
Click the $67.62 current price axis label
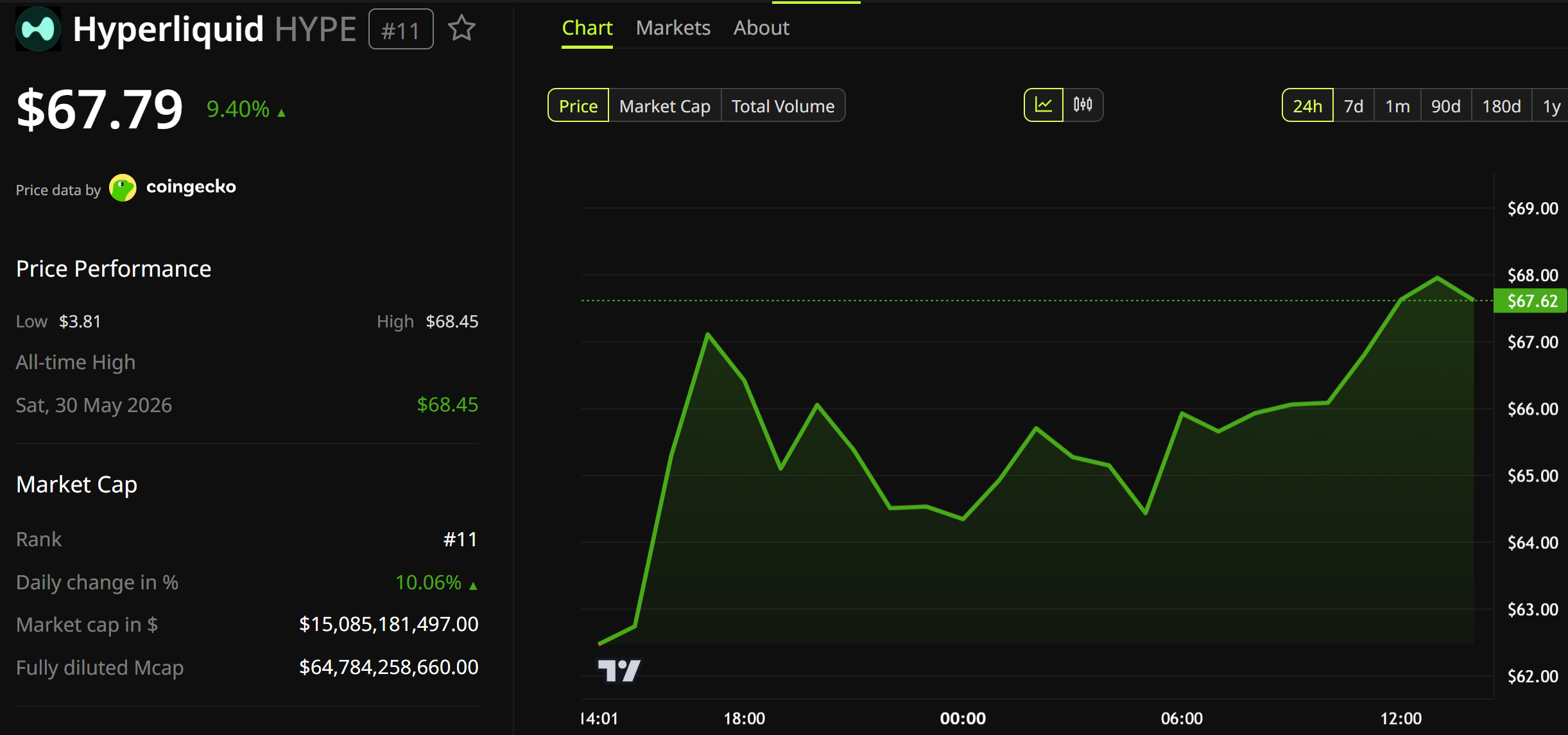pos(1532,300)
